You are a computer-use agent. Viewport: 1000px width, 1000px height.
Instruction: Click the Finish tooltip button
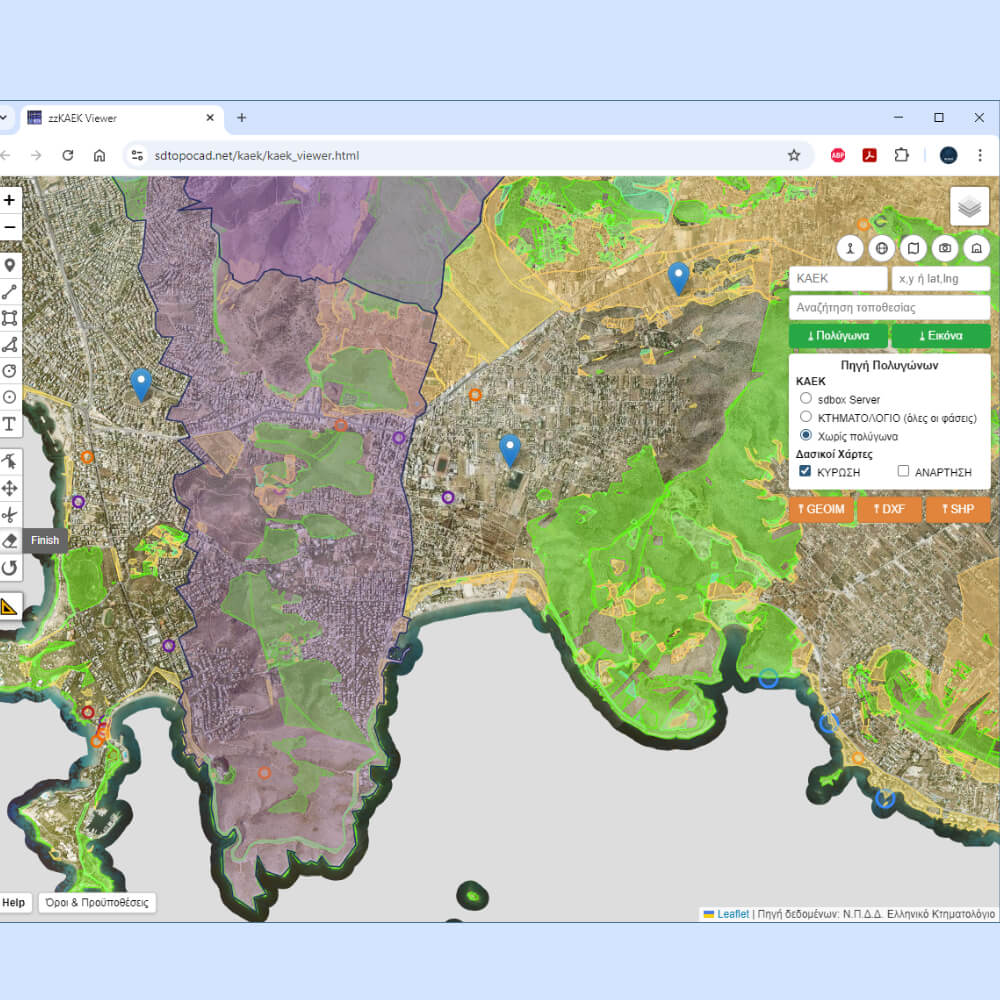click(45, 540)
